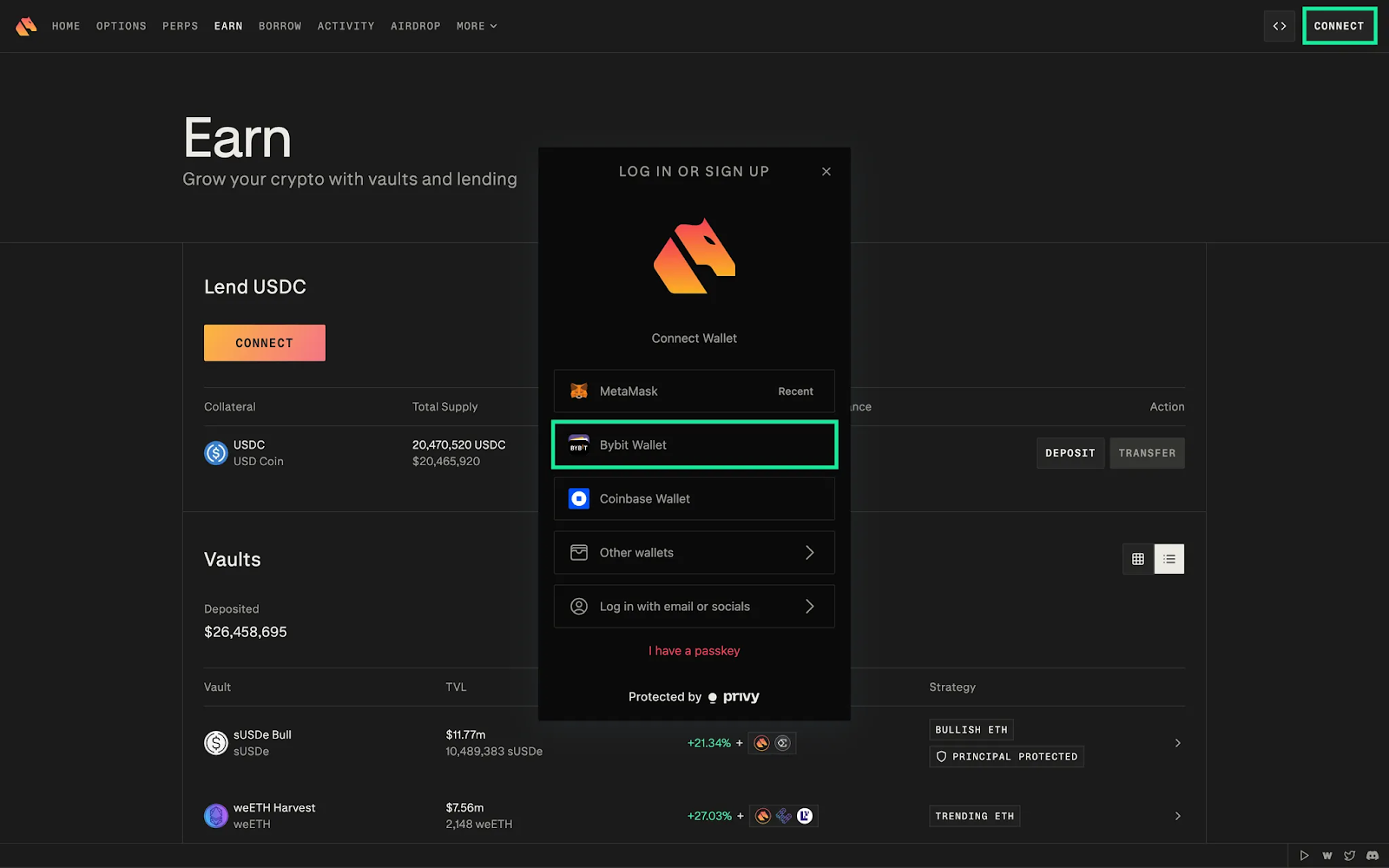Viewport: 1389px width, 868px height.
Task: Click the large orange logo in the login dialog
Action: pyautogui.click(x=694, y=256)
